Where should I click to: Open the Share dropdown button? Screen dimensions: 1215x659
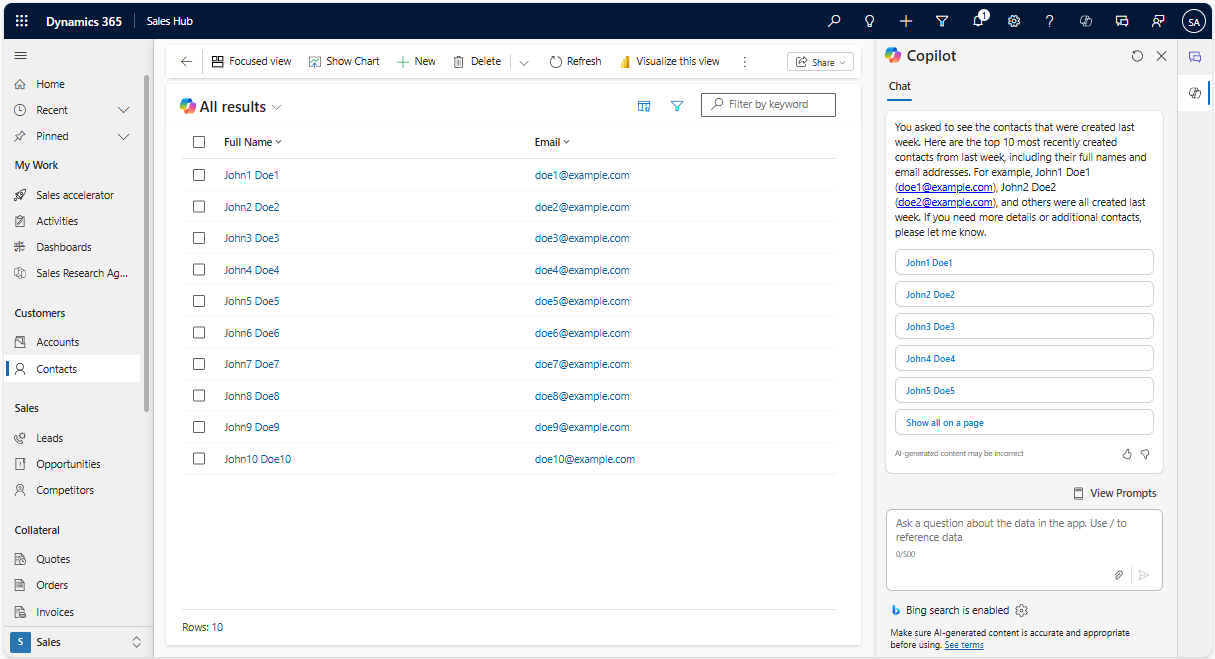click(820, 62)
